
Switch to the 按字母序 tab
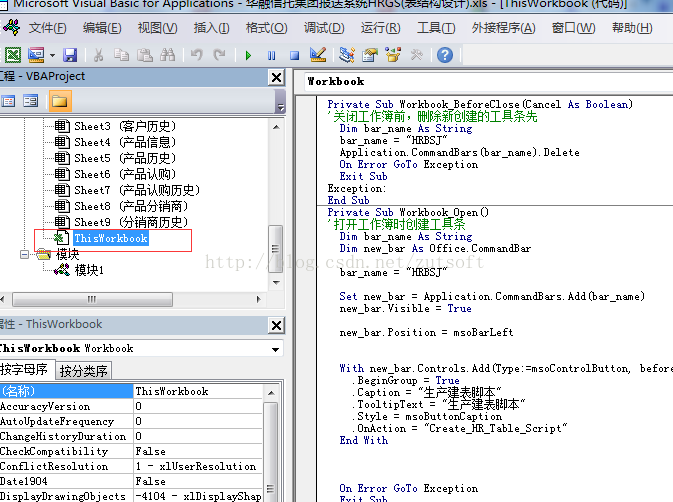coord(27,369)
